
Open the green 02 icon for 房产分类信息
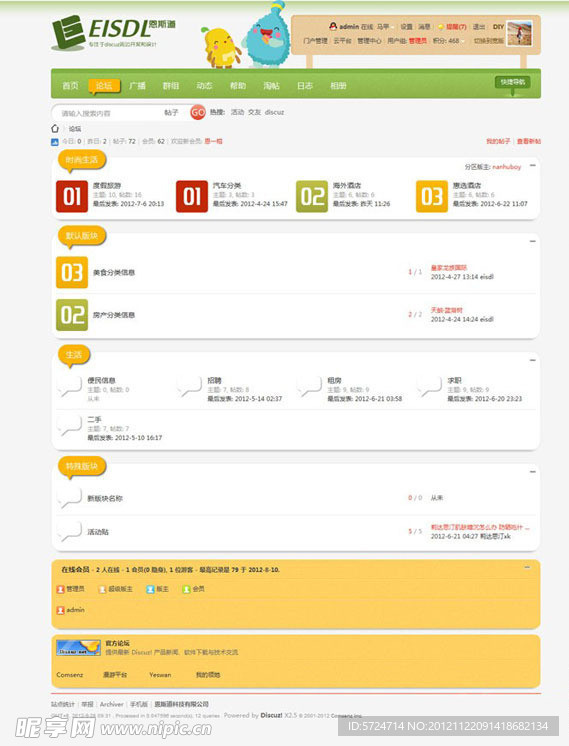tap(72, 315)
